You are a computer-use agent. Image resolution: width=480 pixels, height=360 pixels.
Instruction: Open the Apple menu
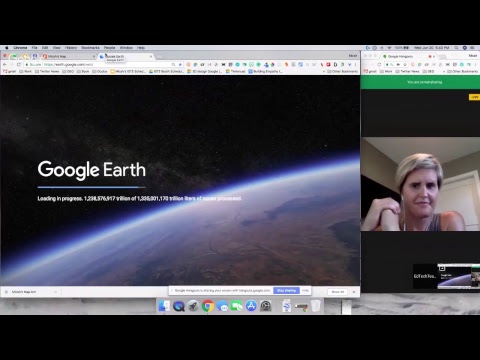[x=6, y=48]
